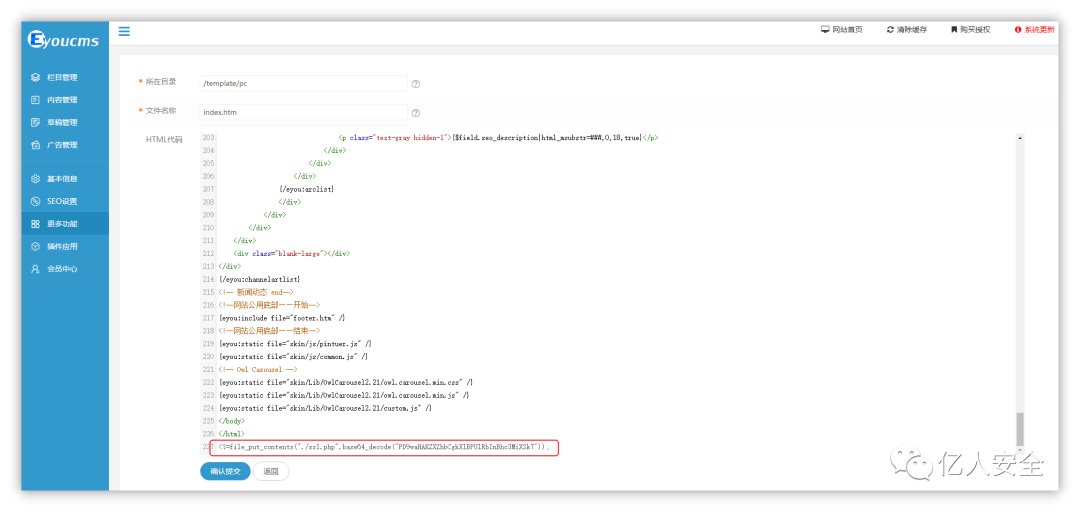Click the help icon next to 所在目录

pyautogui.click(x=415, y=84)
